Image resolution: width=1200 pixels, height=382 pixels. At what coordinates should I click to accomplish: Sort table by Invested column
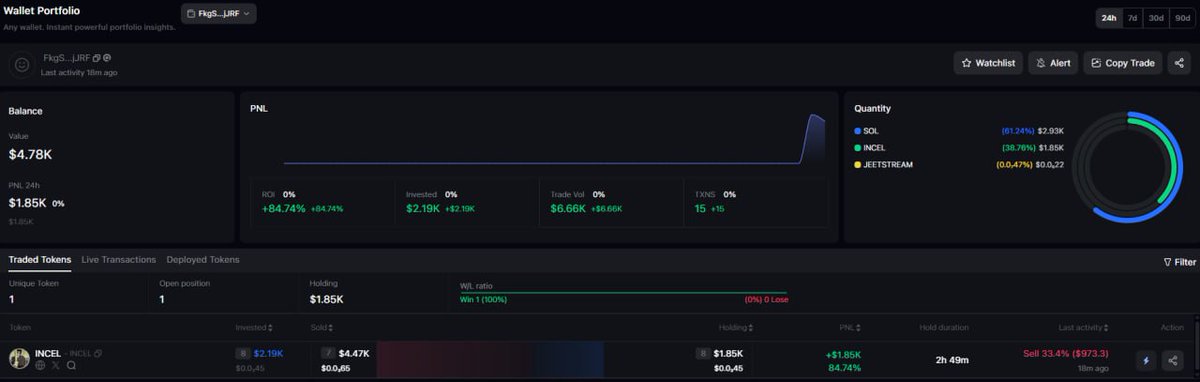[x=255, y=327]
